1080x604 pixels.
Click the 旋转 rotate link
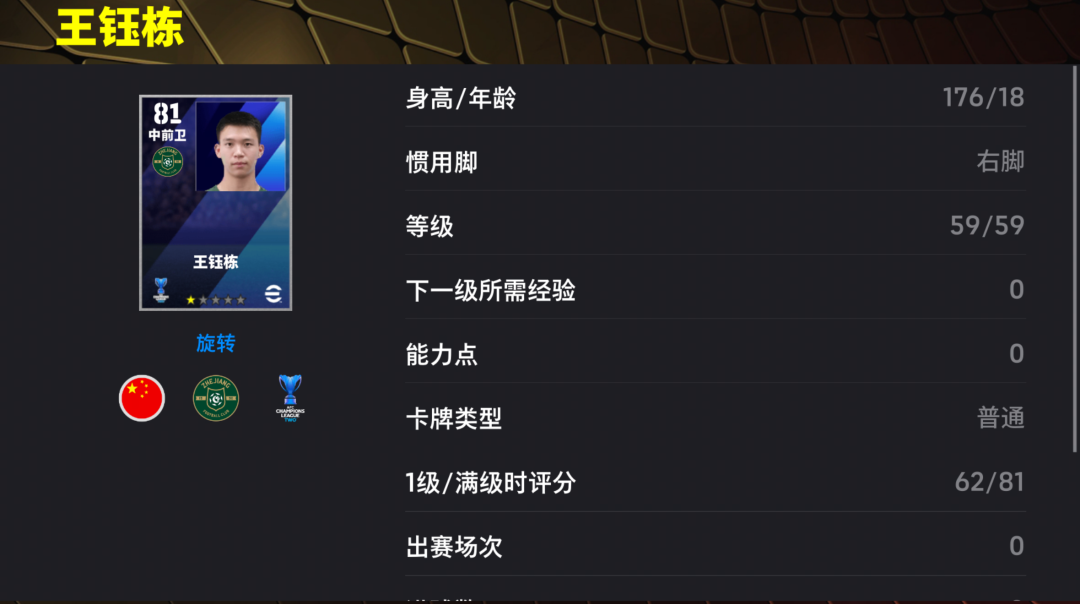(x=216, y=343)
